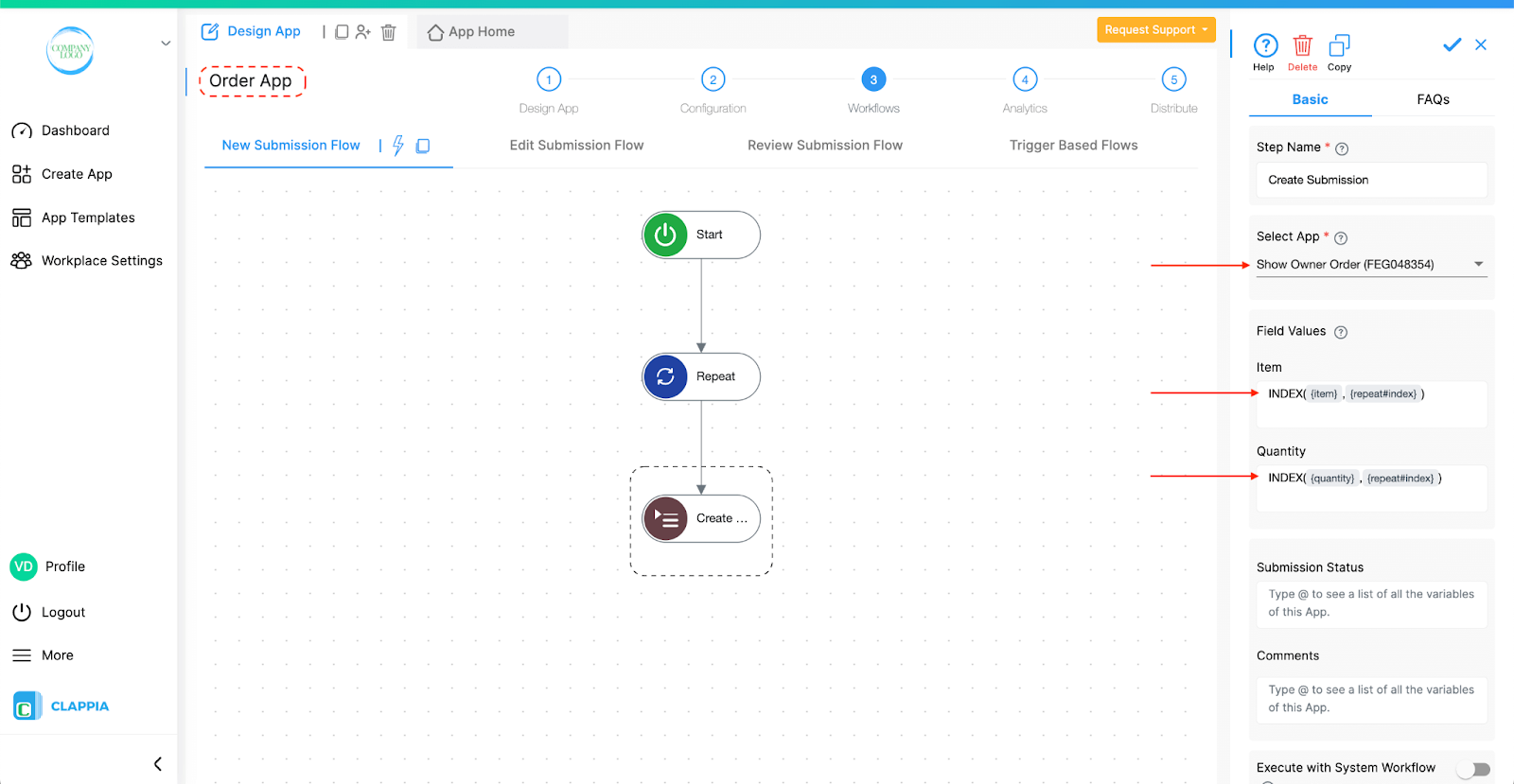Image resolution: width=1514 pixels, height=784 pixels.
Task: Collapse the sidebar with the left chevron
Action: [x=158, y=764]
